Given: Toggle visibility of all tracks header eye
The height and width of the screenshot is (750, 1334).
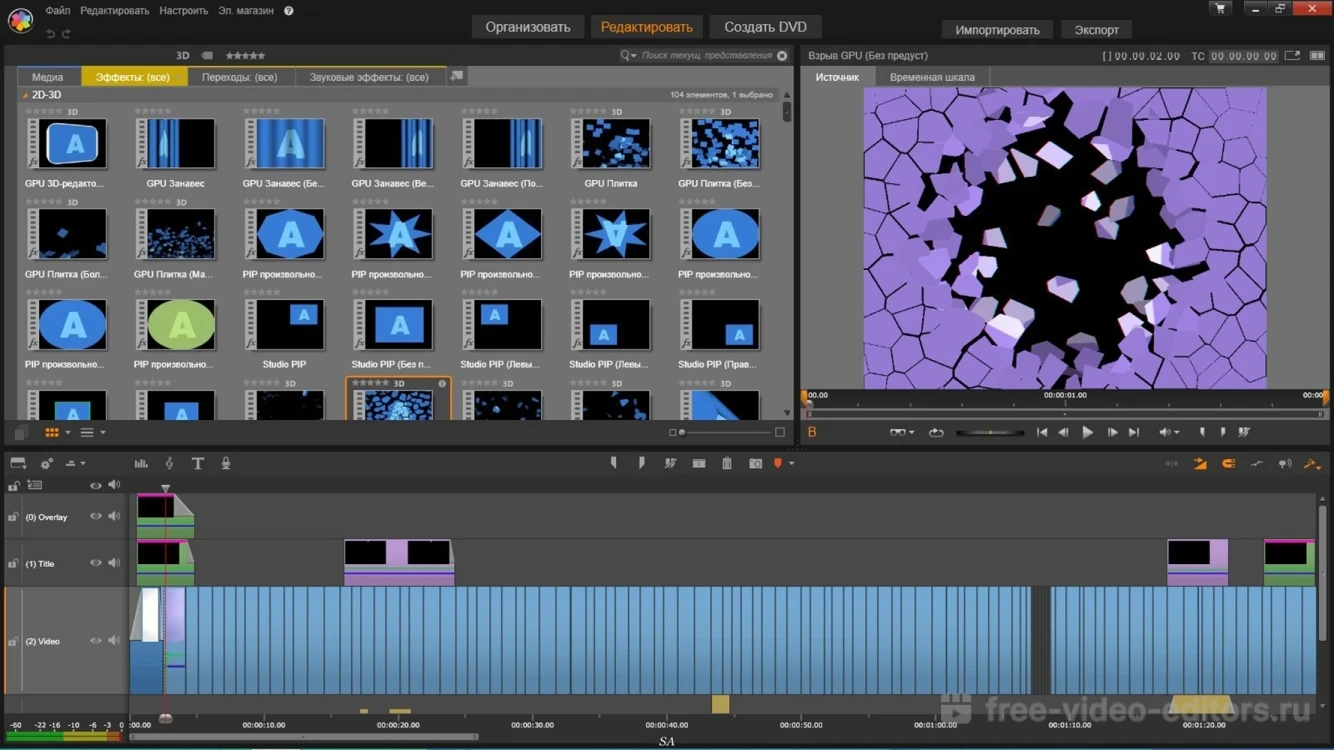Looking at the screenshot, I should click(x=96, y=486).
